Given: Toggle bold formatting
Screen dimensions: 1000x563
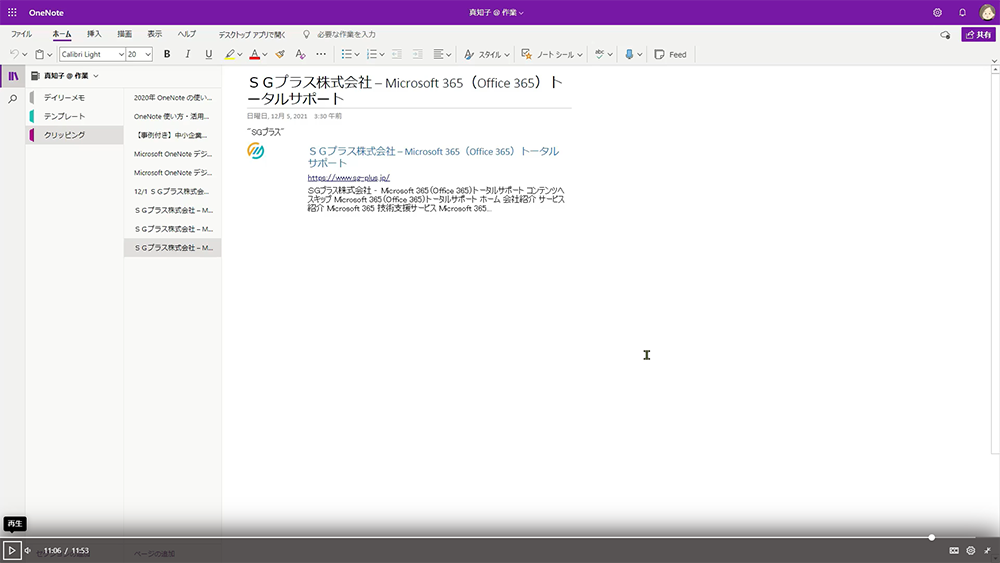Looking at the screenshot, I should 167,54.
